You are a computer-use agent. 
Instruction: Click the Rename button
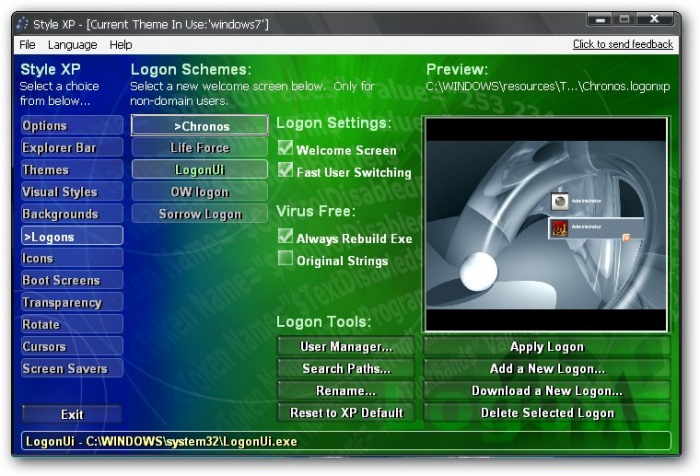pyautogui.click(x=346, y=391)
